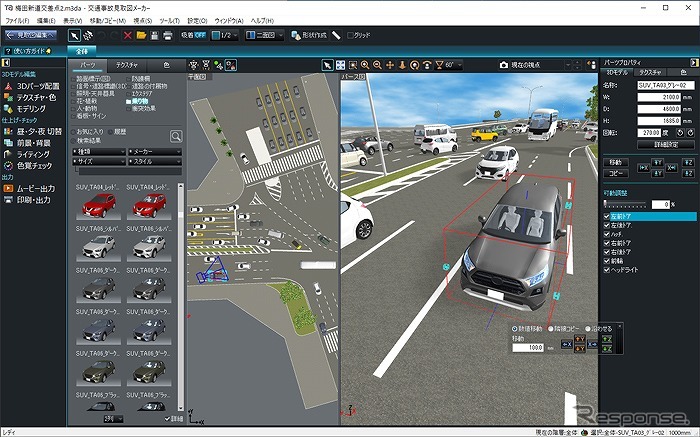The height and width of the screenshot is (437, 700).
Task: Click the 見取の編集へ back button
Action: pyautogui.click(x=30, y=35)
